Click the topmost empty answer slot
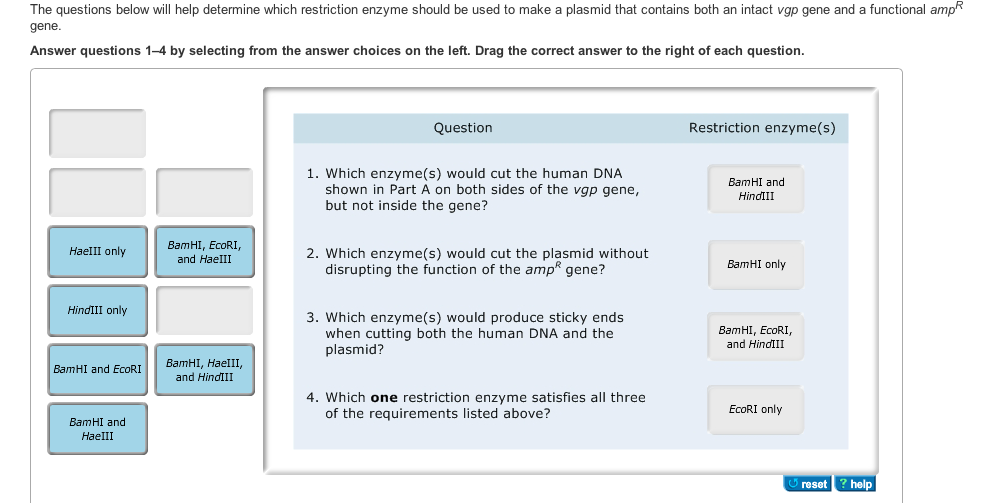 coord(98,133)
